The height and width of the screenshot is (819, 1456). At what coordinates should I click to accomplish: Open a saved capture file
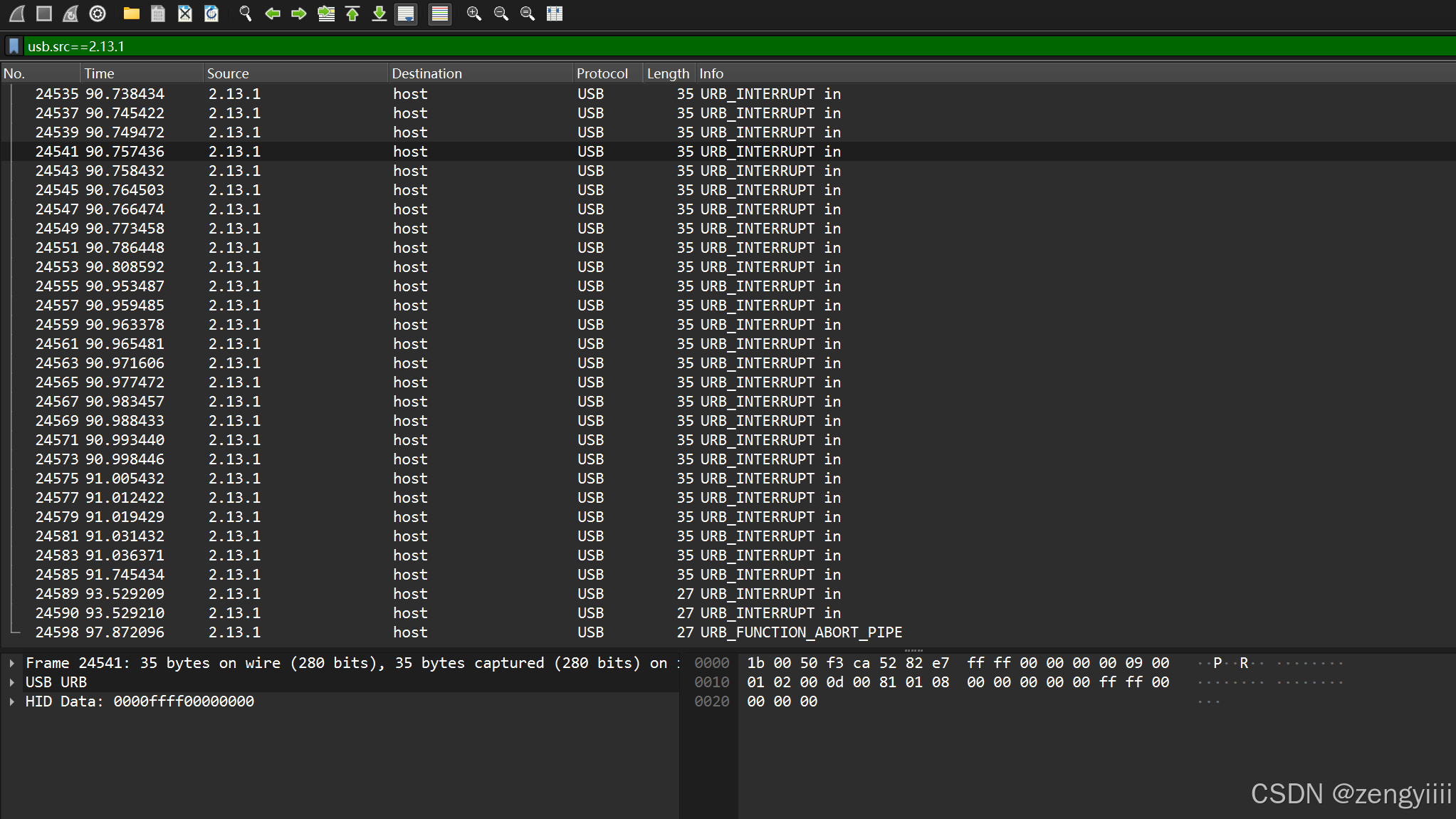[131, 14]
